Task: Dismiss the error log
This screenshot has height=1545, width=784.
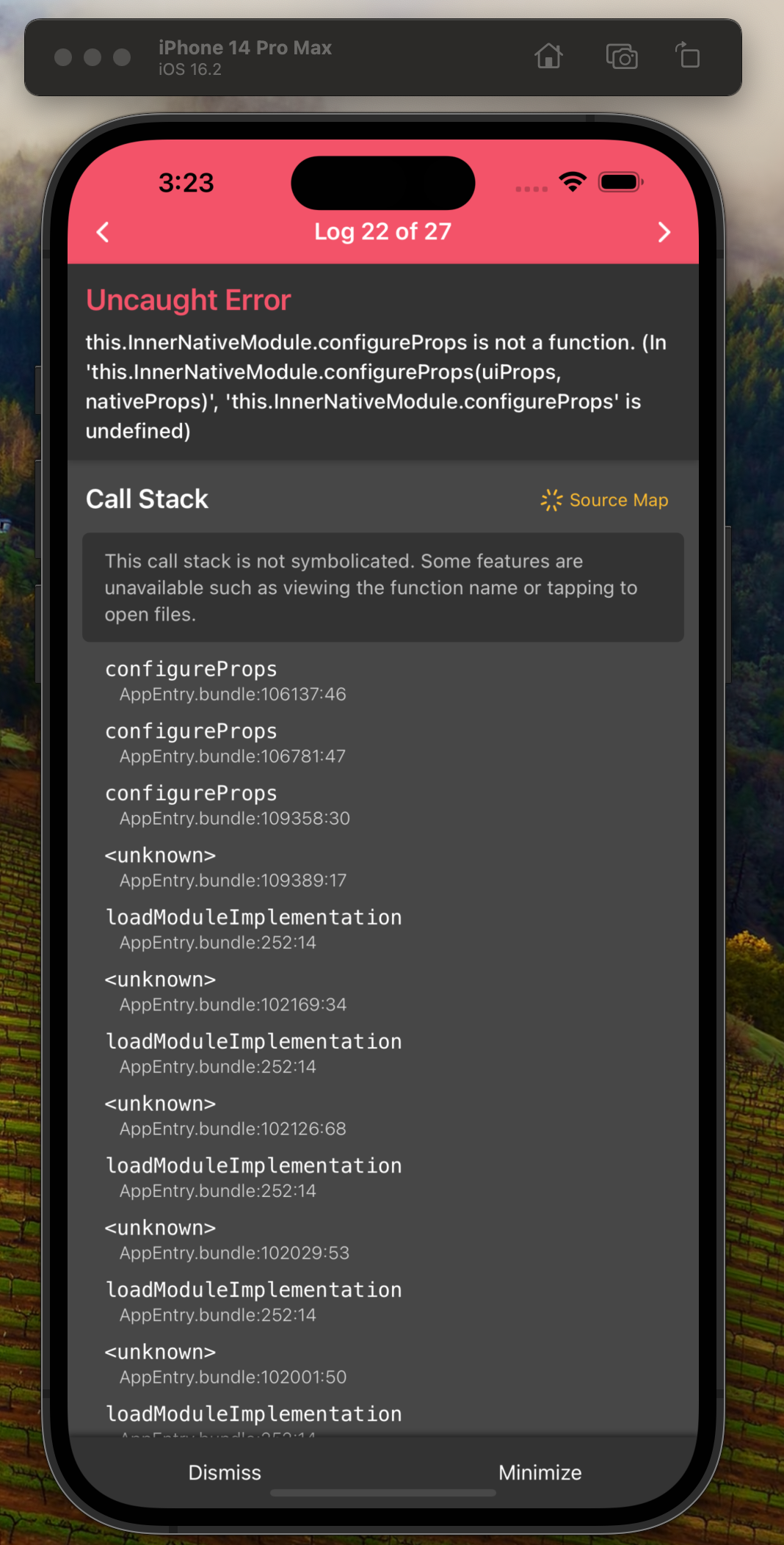Action: pyautogui.click(x=224, y=1472)
